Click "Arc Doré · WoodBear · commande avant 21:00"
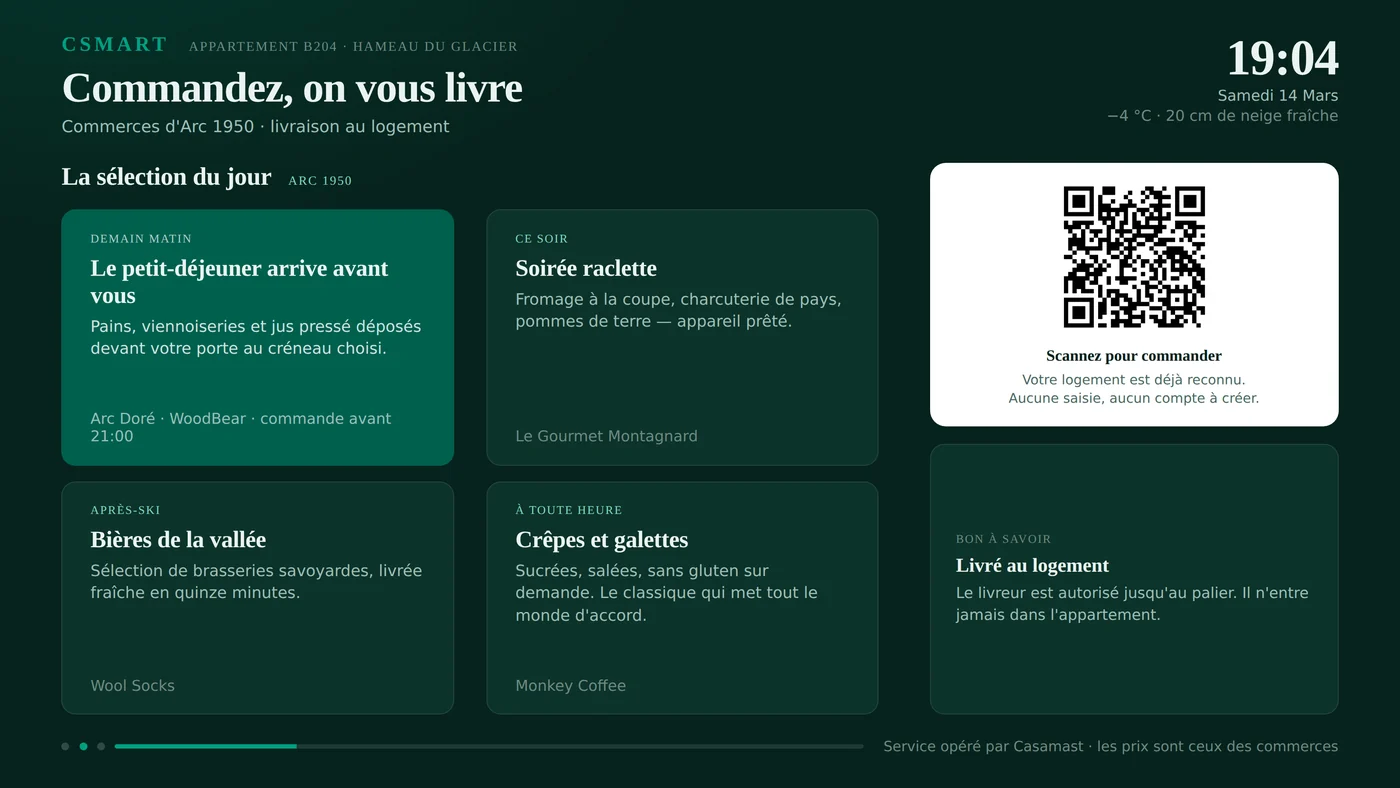This screenshot has width=1400, height=788. [241, 427]
